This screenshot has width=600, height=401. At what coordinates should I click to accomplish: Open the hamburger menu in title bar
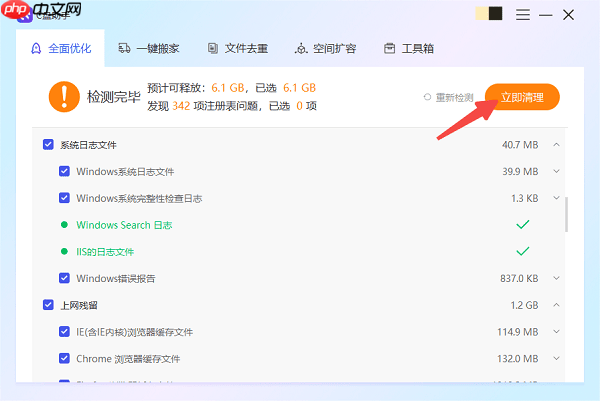pos(523,15)
